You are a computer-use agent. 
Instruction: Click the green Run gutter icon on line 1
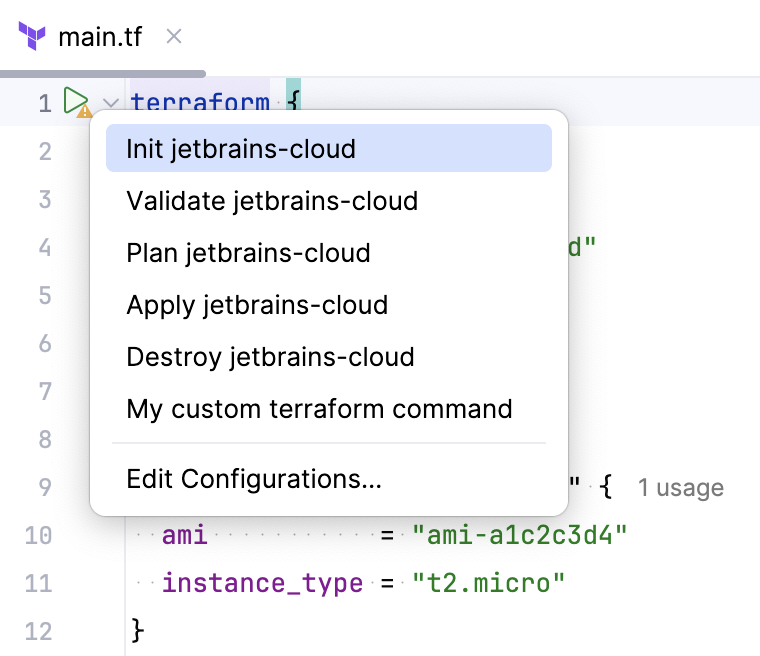click(75, 101)
